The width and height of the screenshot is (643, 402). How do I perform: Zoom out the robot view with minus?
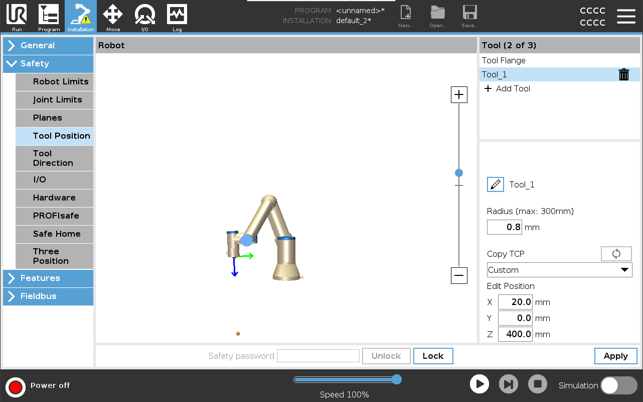pyautogui.click(x=459, y=275)
